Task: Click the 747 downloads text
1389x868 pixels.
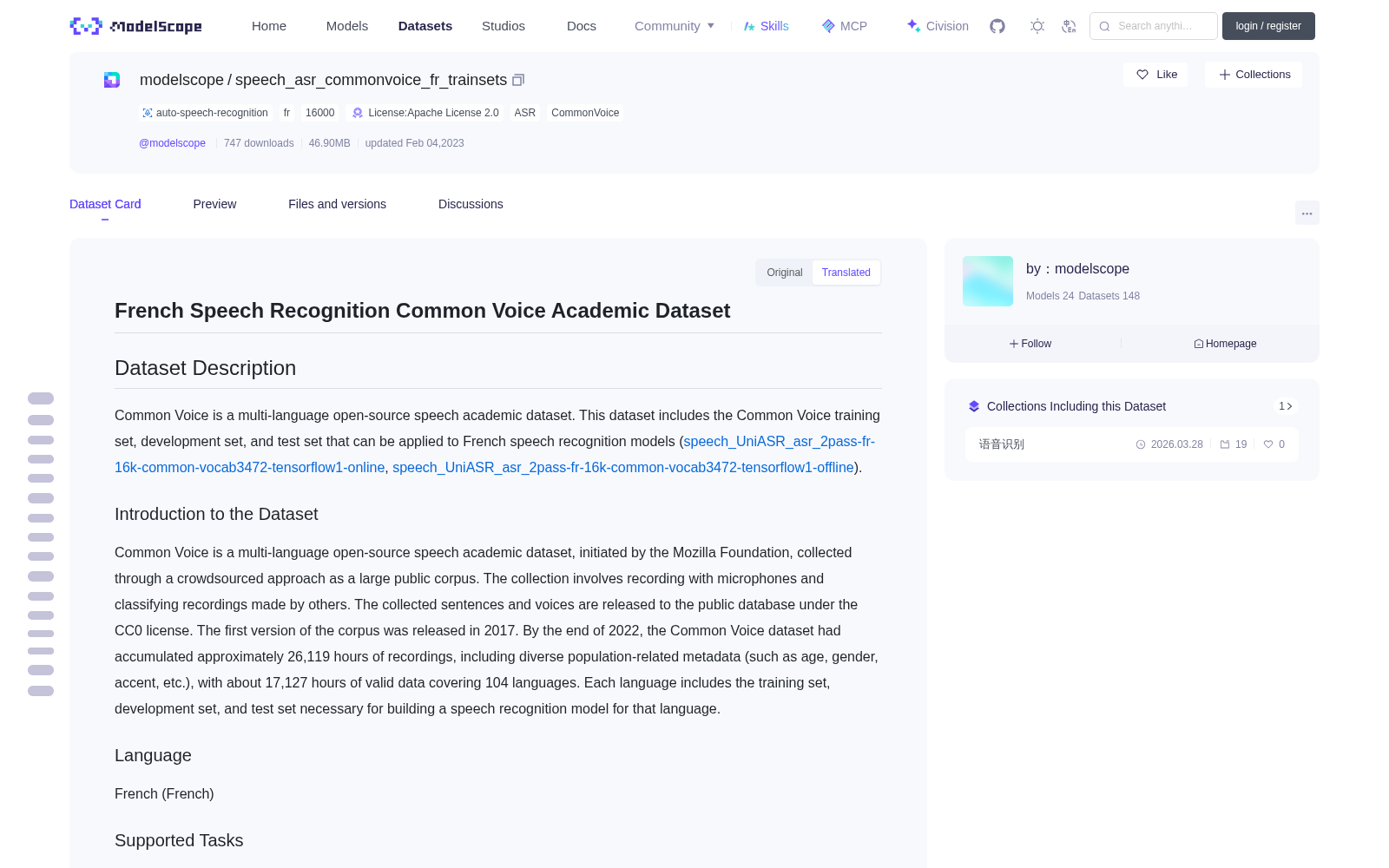Action: (x=259, y=143)
